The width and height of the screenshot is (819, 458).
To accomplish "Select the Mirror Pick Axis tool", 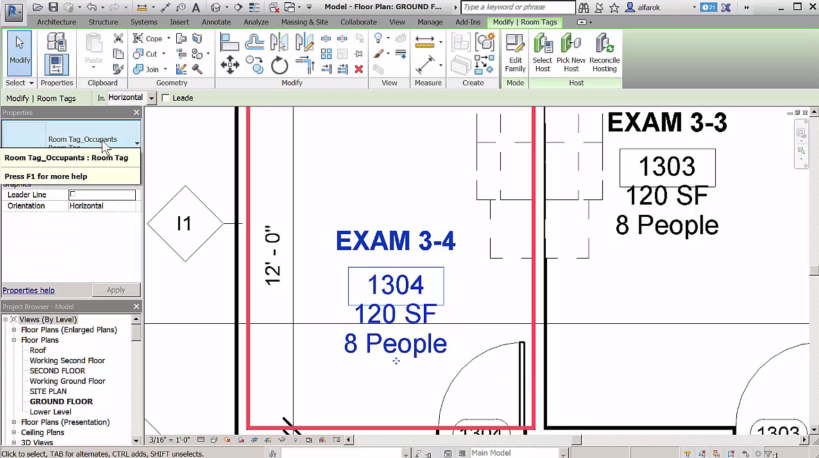I will click(279, 42).
